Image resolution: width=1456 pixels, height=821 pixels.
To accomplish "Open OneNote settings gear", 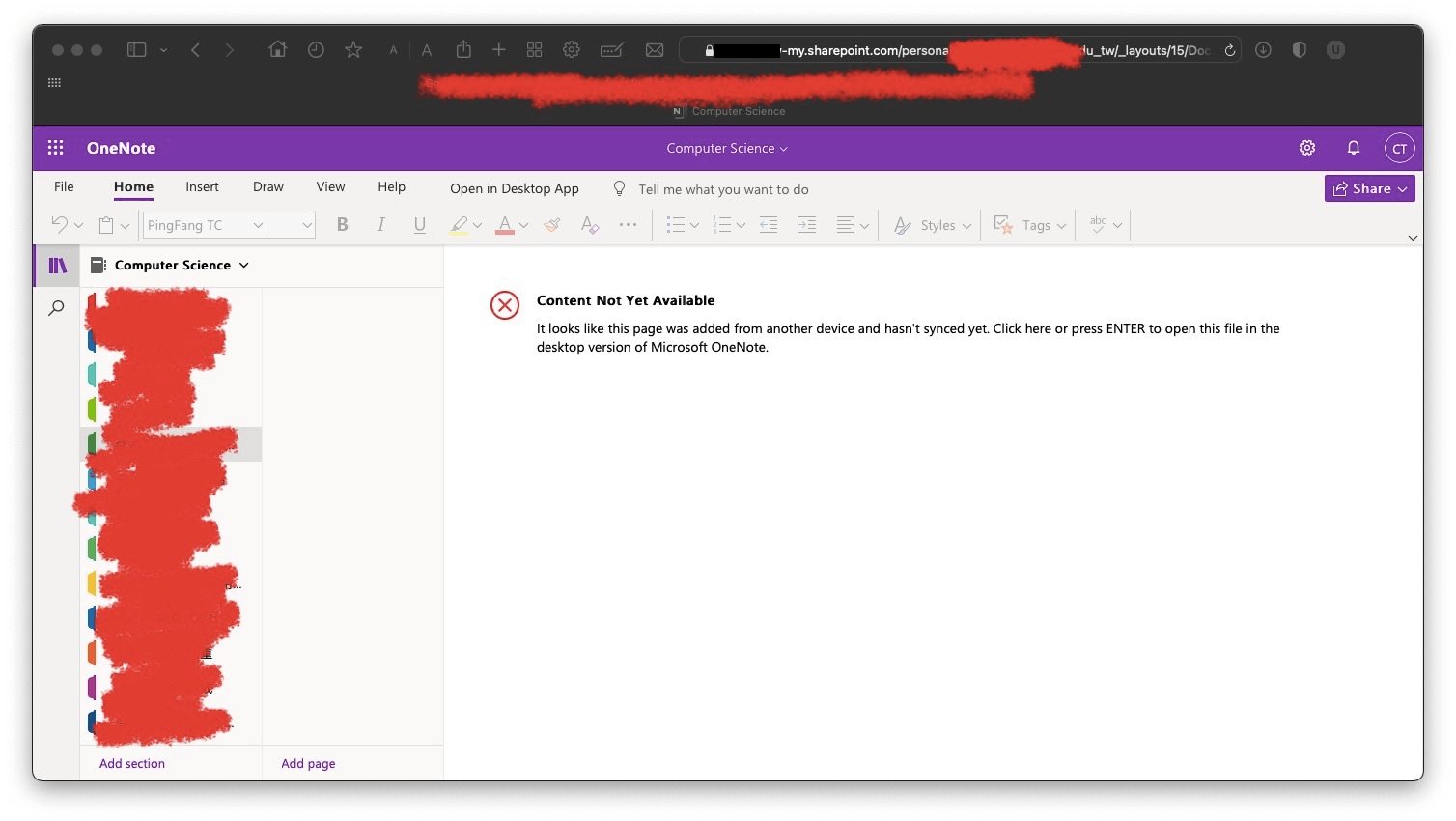I will coord(1307,148).
